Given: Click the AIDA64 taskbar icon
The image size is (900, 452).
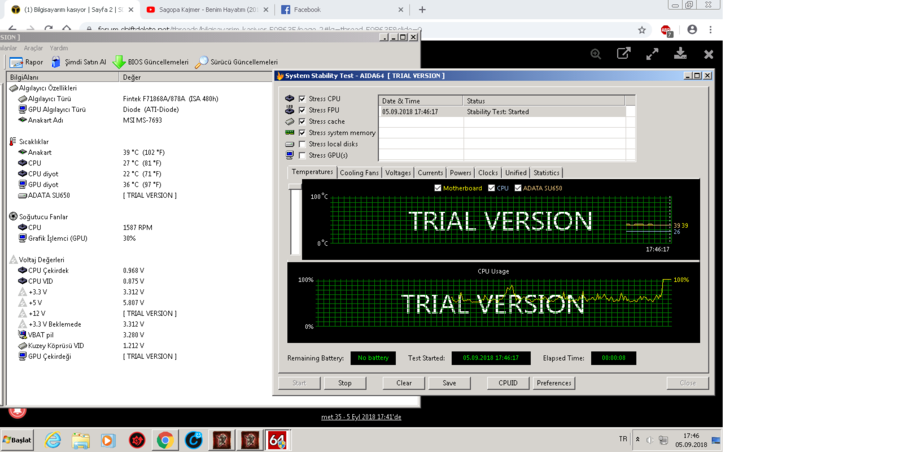Looking at the screenshot, I should (277, 439).
